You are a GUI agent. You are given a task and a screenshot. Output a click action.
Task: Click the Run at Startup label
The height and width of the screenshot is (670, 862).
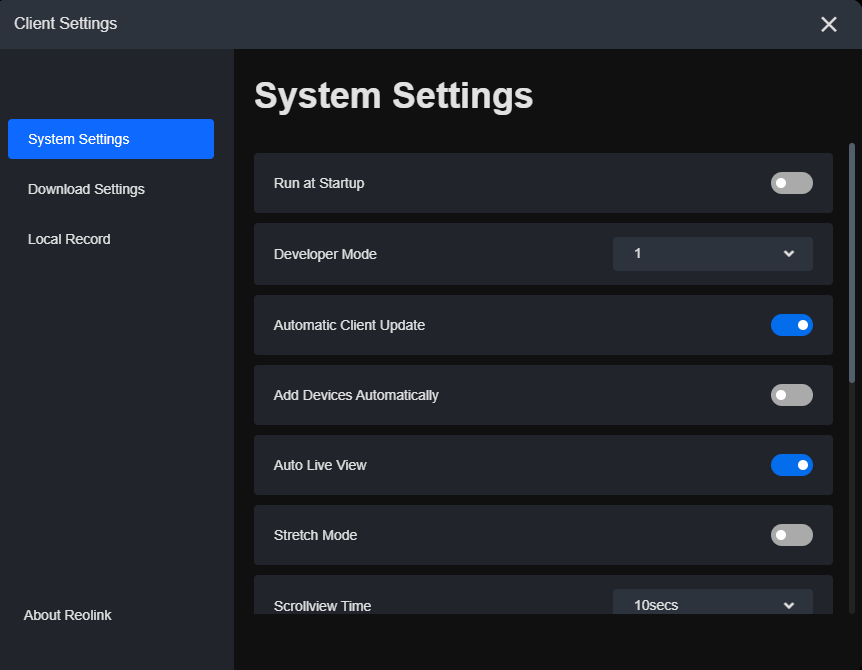coord(319,183)
